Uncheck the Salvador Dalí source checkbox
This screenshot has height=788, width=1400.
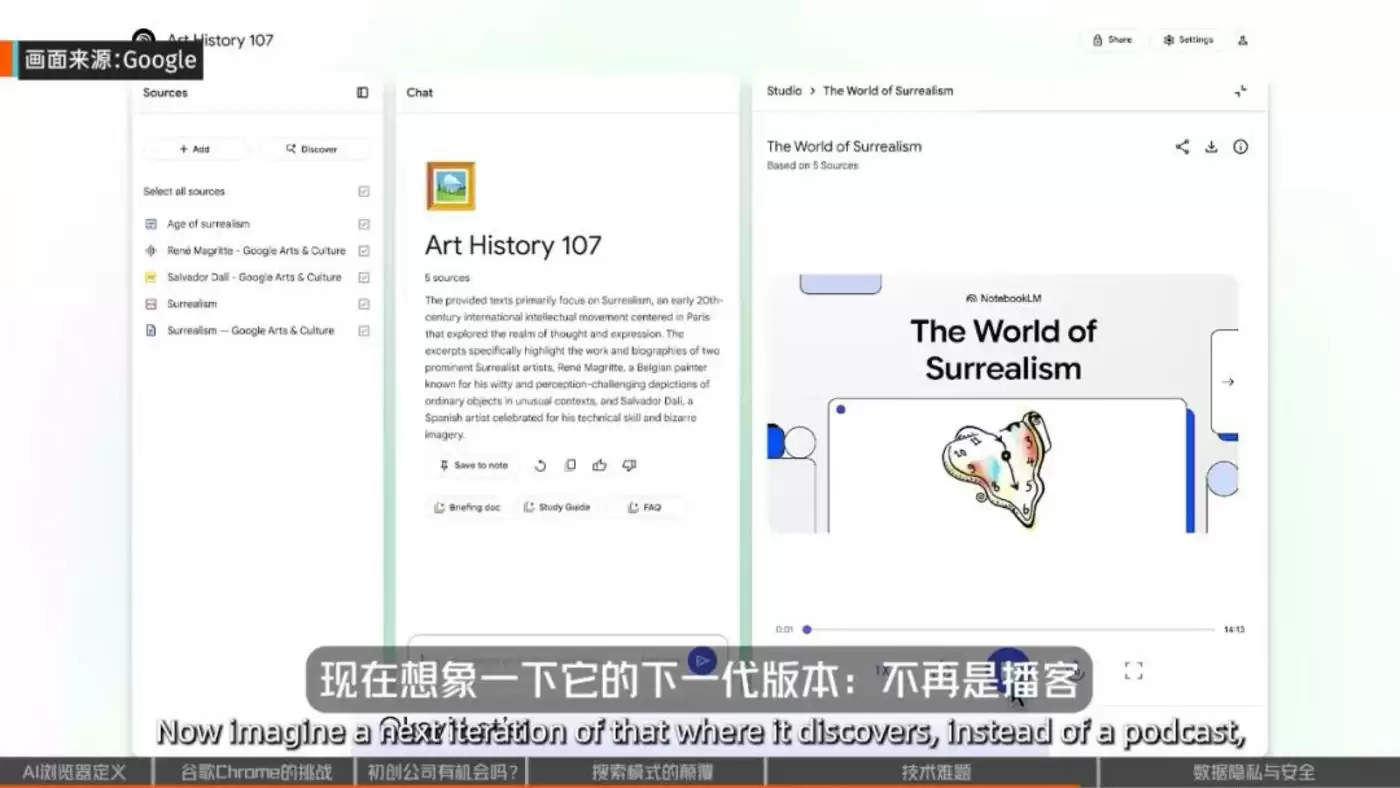click(364, 277)
